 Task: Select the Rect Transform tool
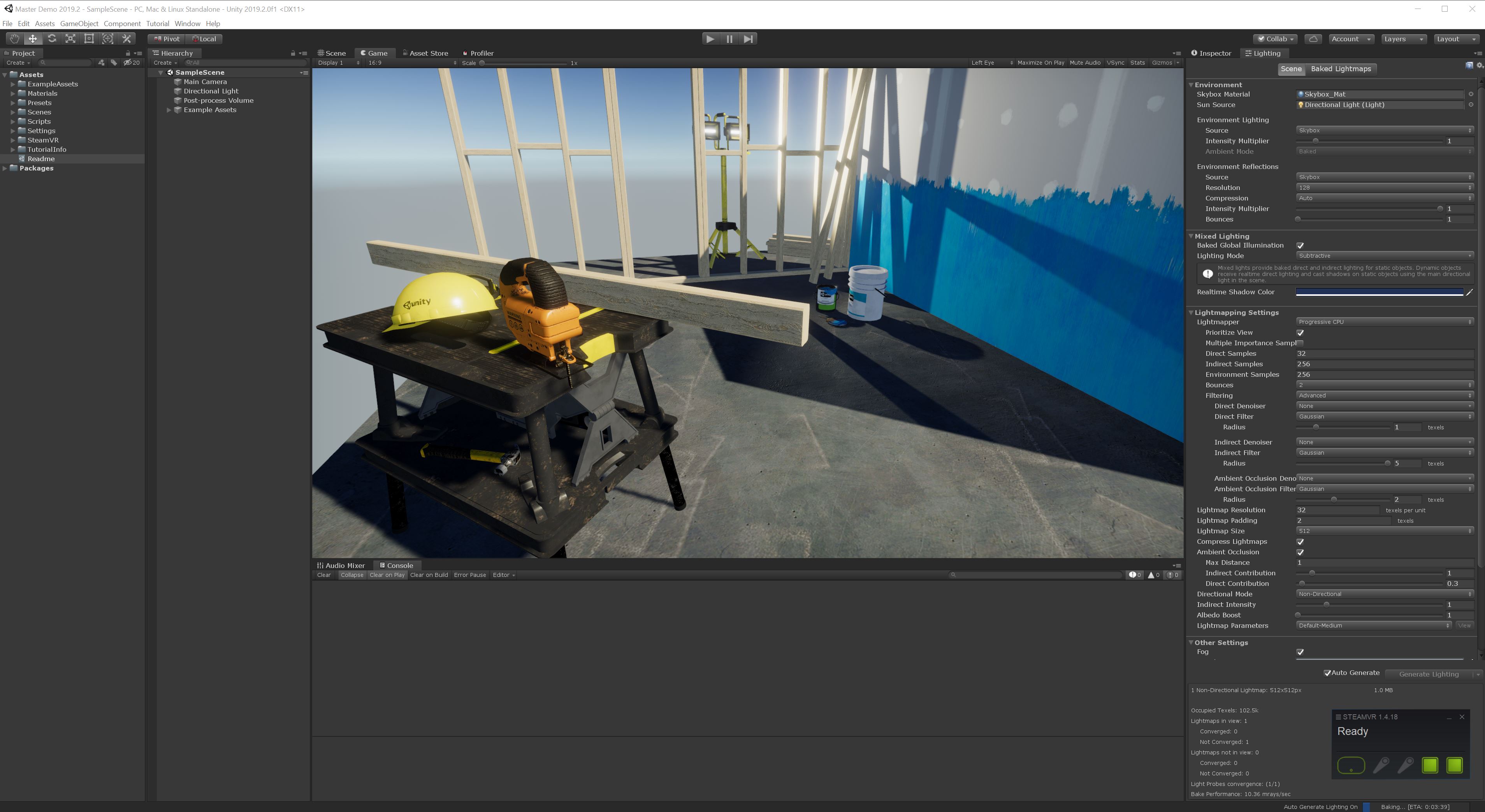click(x=89, y=39)
